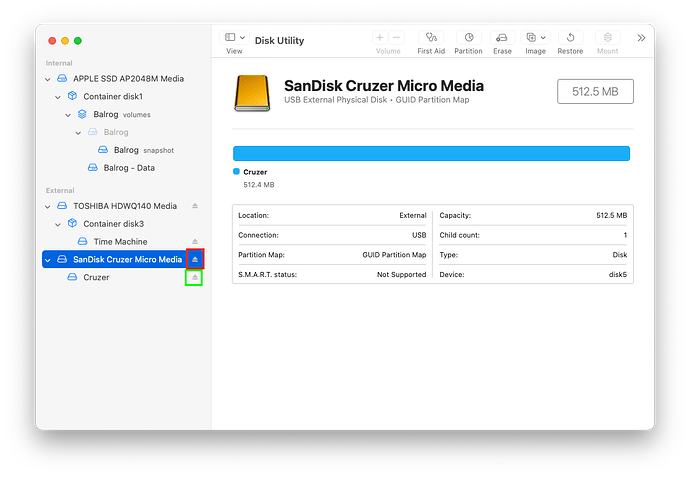This screenshot has width=690, height=477.
Task: Click the blue Cruzer partition usage bar
Action: 431,153
